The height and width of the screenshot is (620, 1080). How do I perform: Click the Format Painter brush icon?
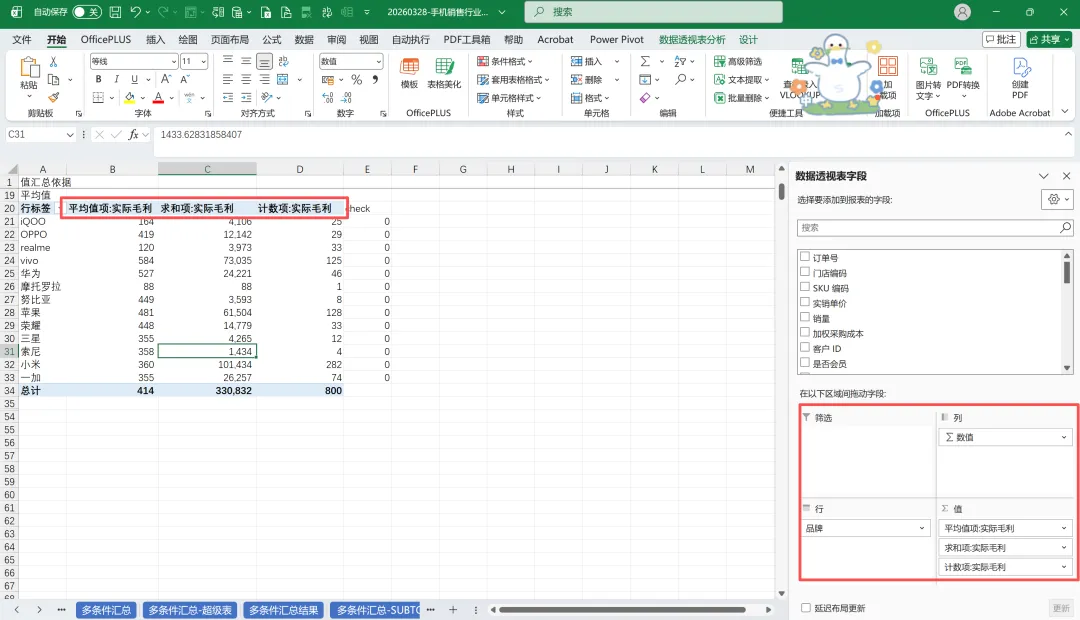pyautogui.click(x=53, y=97)
